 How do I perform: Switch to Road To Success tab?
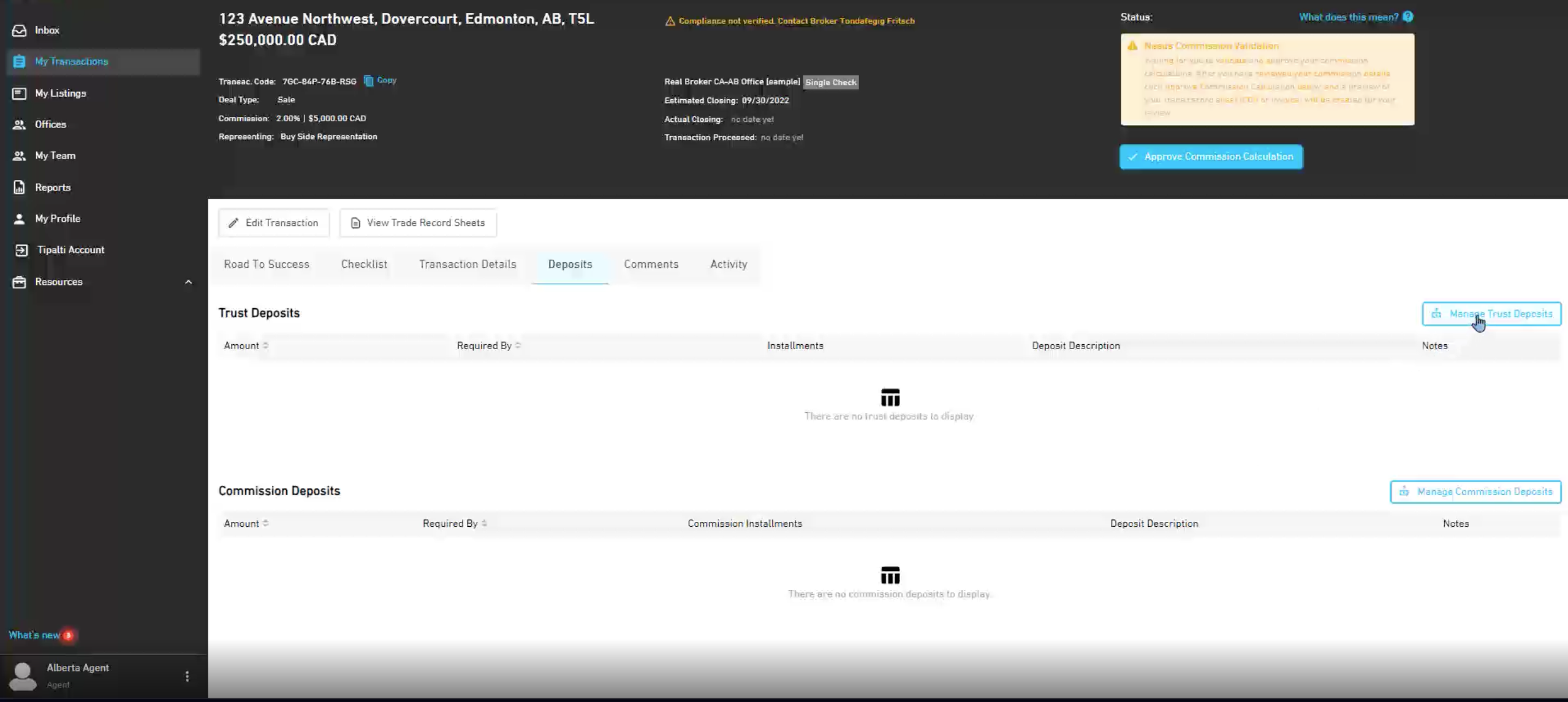(267, 265)
